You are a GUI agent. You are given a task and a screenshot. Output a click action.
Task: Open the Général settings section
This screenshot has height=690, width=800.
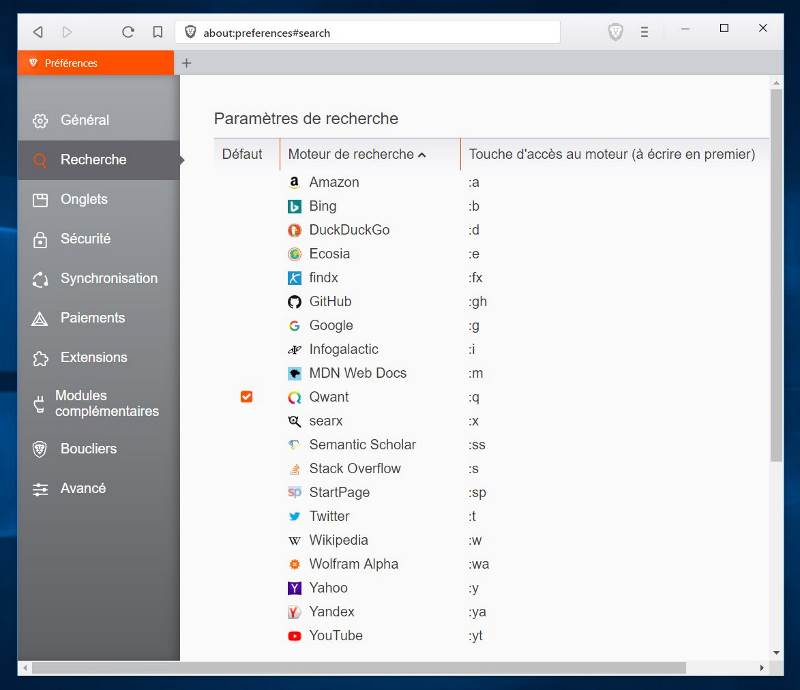click(x=98, y=120)
